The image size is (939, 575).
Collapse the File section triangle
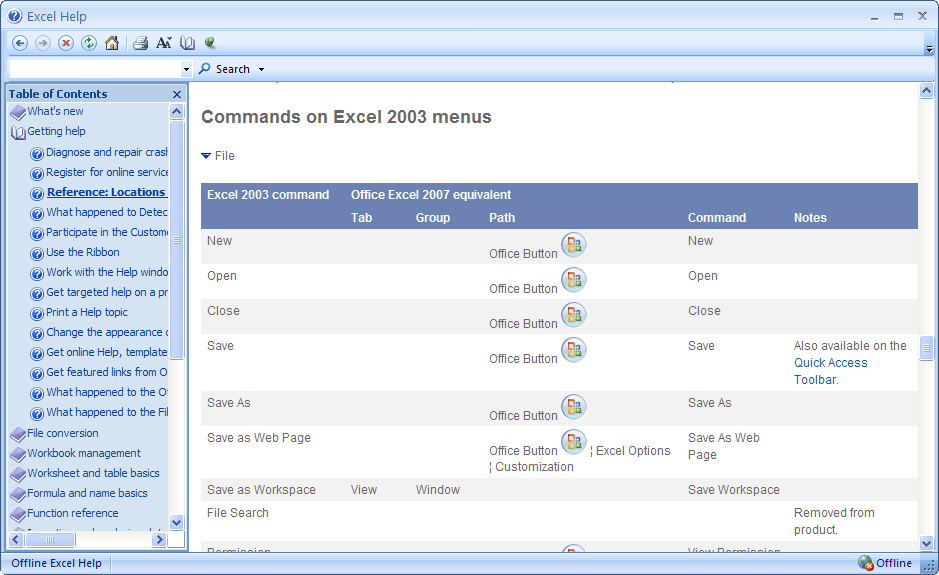pyautogui.click(x=206, y=156)
